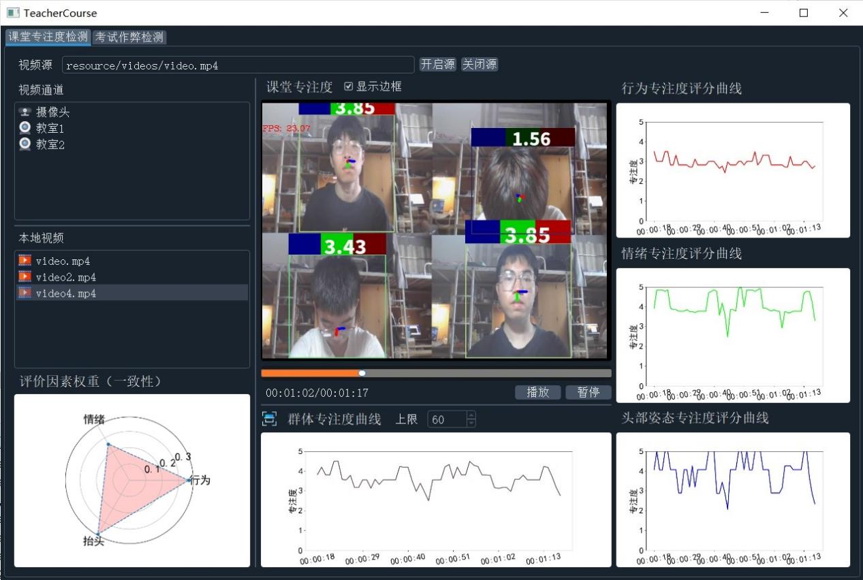Screen dimensions: 863x580
Task: Increase 上限 value with up arrow
Action: (x=471, y=415)
